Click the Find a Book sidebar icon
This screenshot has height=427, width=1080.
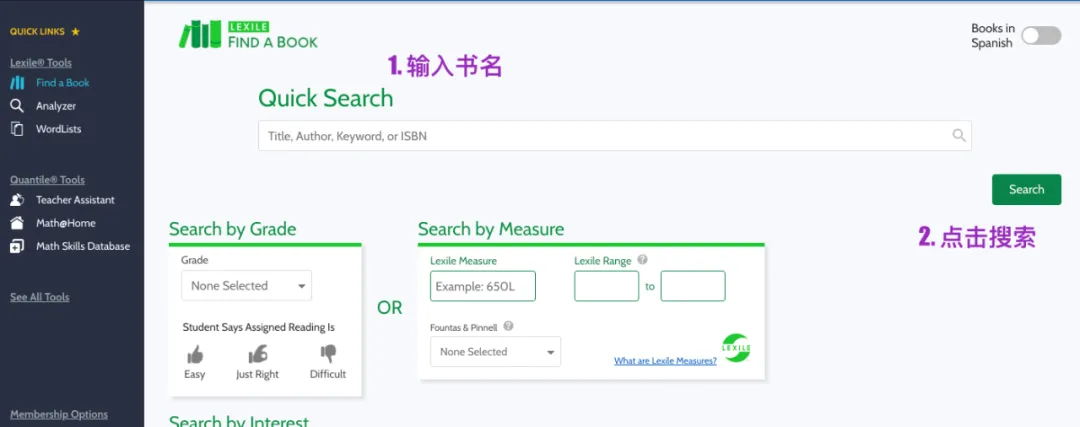coord(17,83)
